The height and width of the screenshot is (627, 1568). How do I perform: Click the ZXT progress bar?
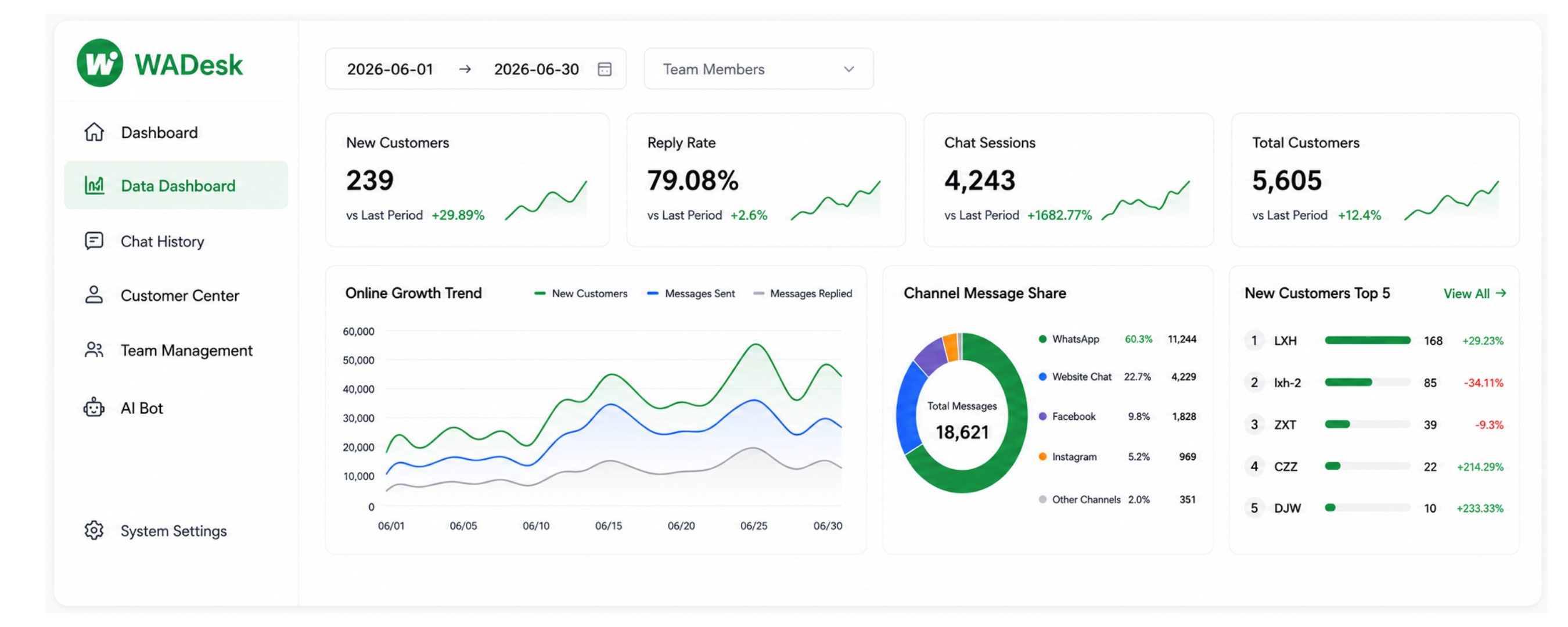[1367, 424]
